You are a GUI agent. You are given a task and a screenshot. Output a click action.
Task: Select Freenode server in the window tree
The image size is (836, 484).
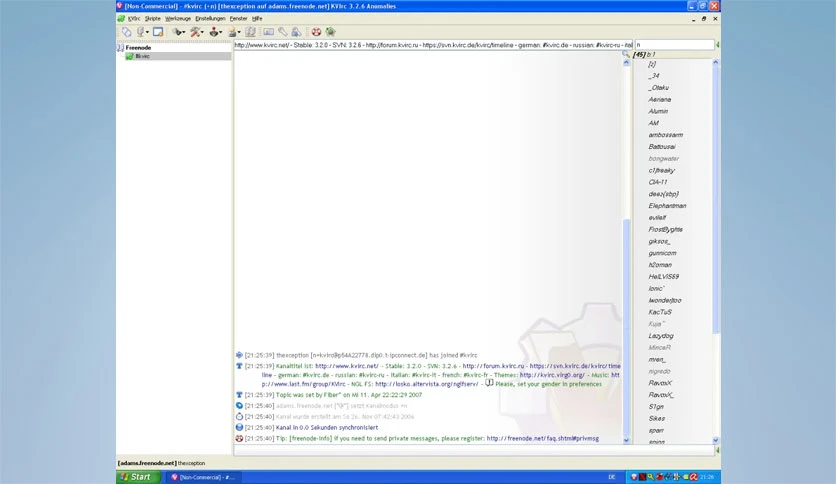(138, 47)
